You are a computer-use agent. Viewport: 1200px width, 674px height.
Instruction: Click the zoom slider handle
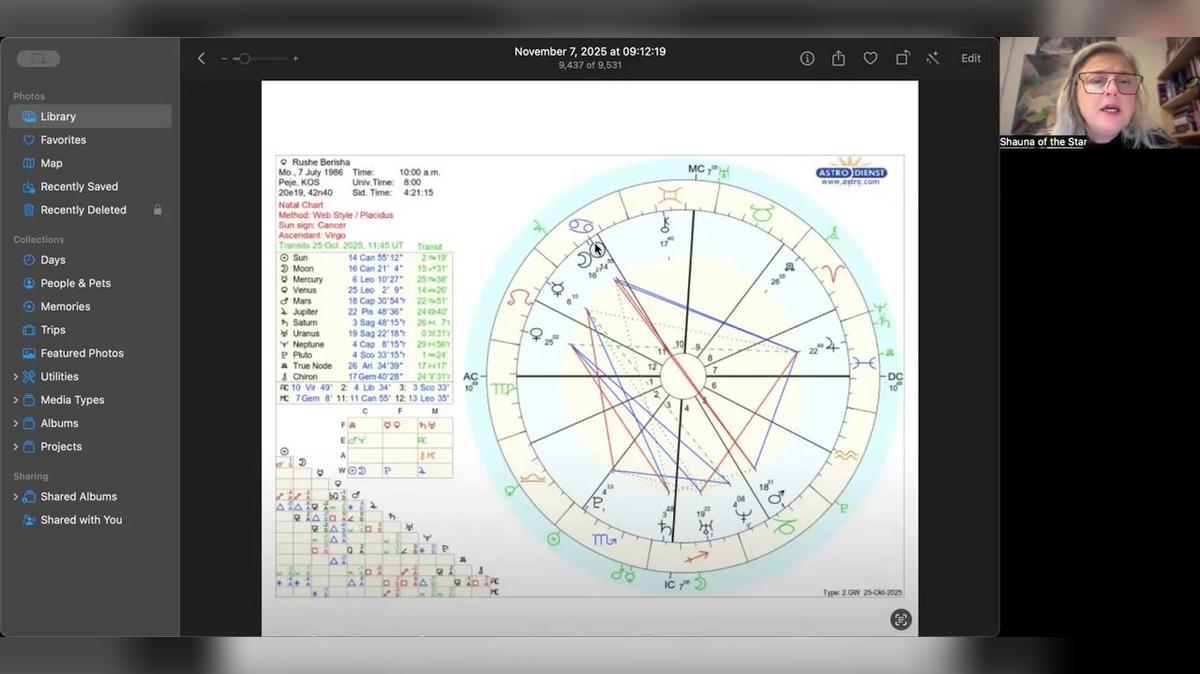(243, 59)
